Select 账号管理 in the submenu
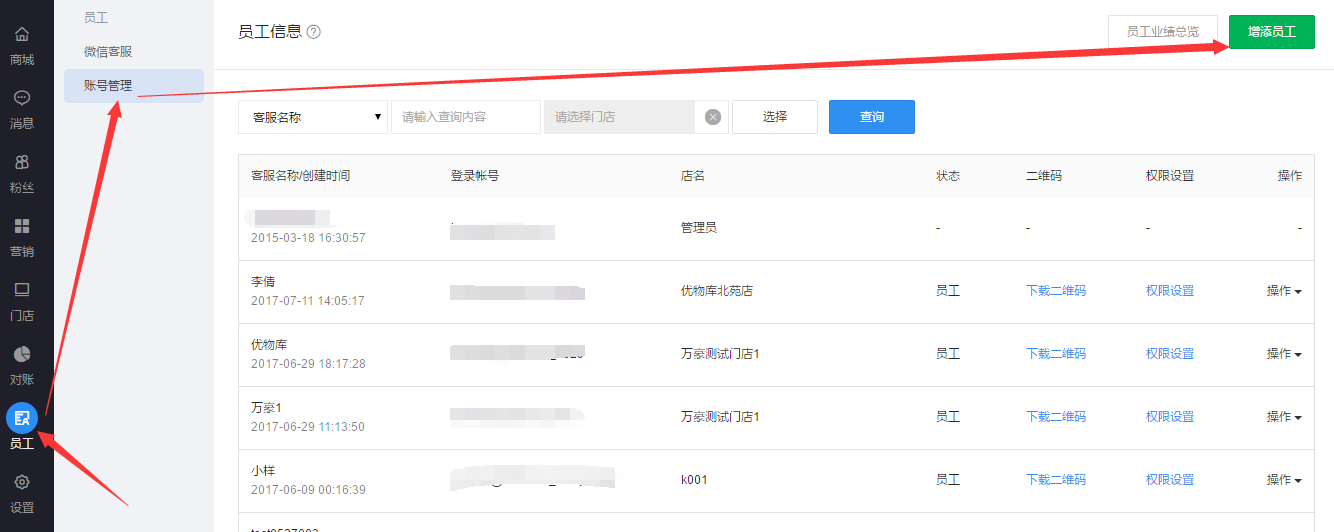Image resolution: width=1334 pixels, height=532 pixels. (x=108, y=86)
